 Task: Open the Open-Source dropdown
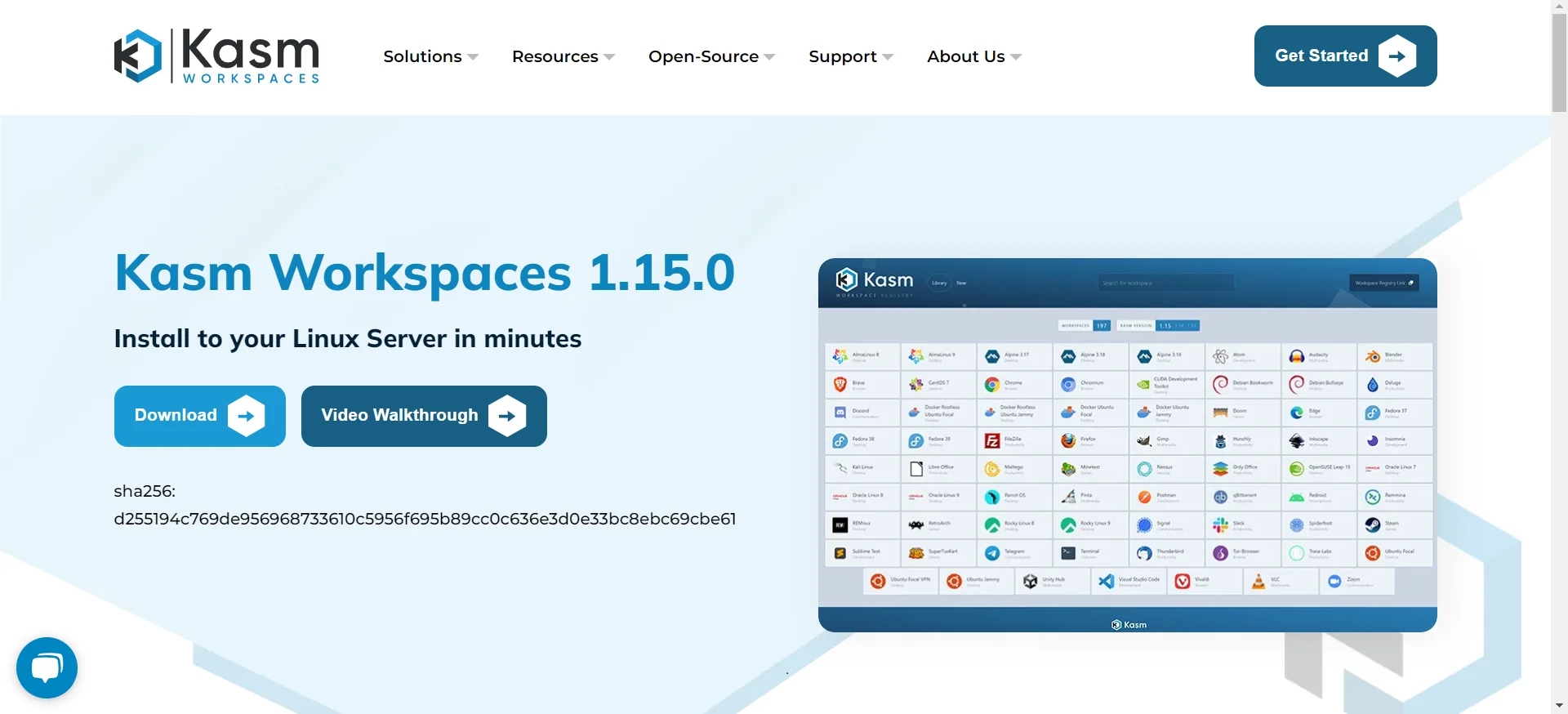pos(711,56)
